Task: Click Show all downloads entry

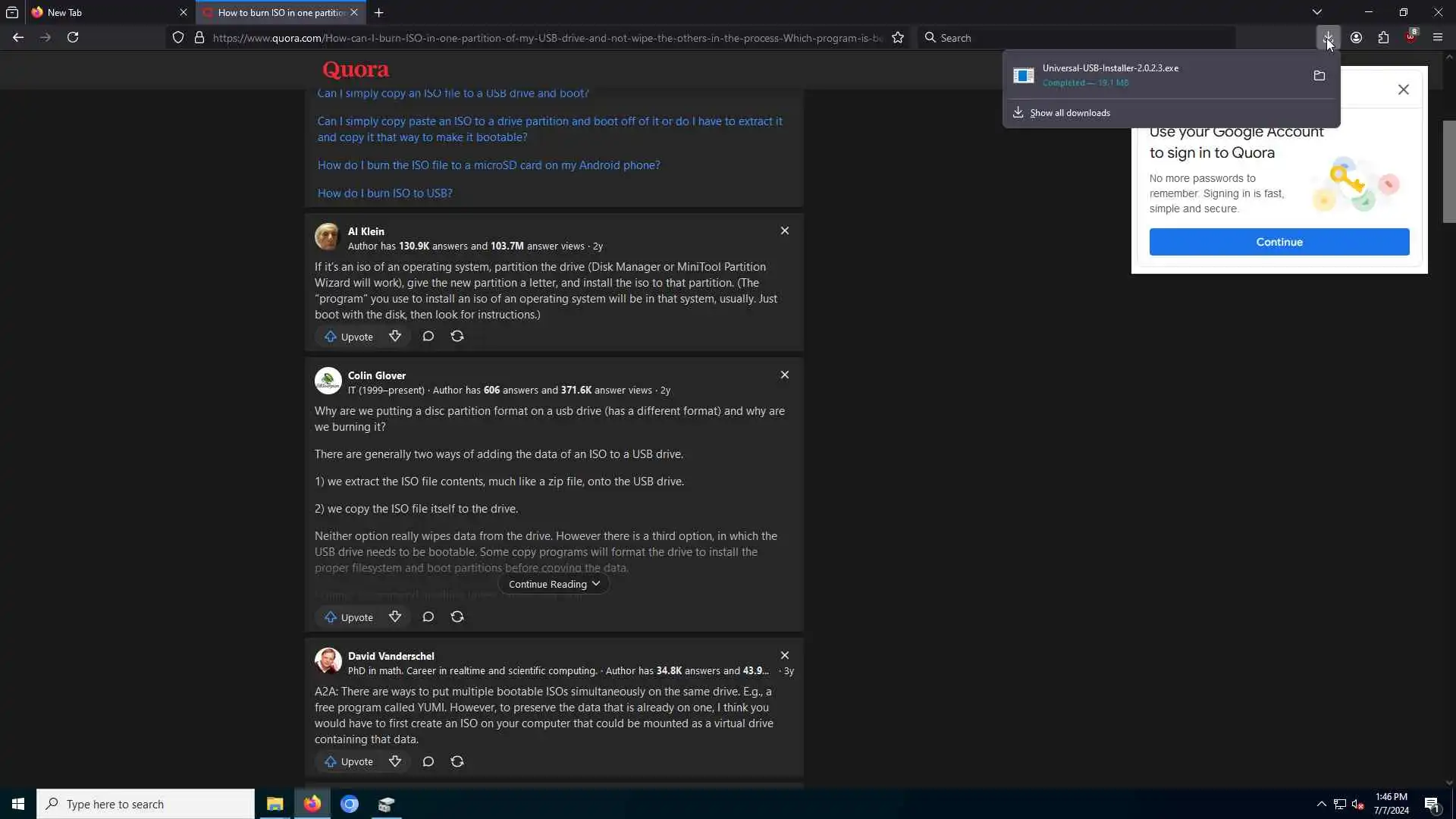Action: [1069, 112]
